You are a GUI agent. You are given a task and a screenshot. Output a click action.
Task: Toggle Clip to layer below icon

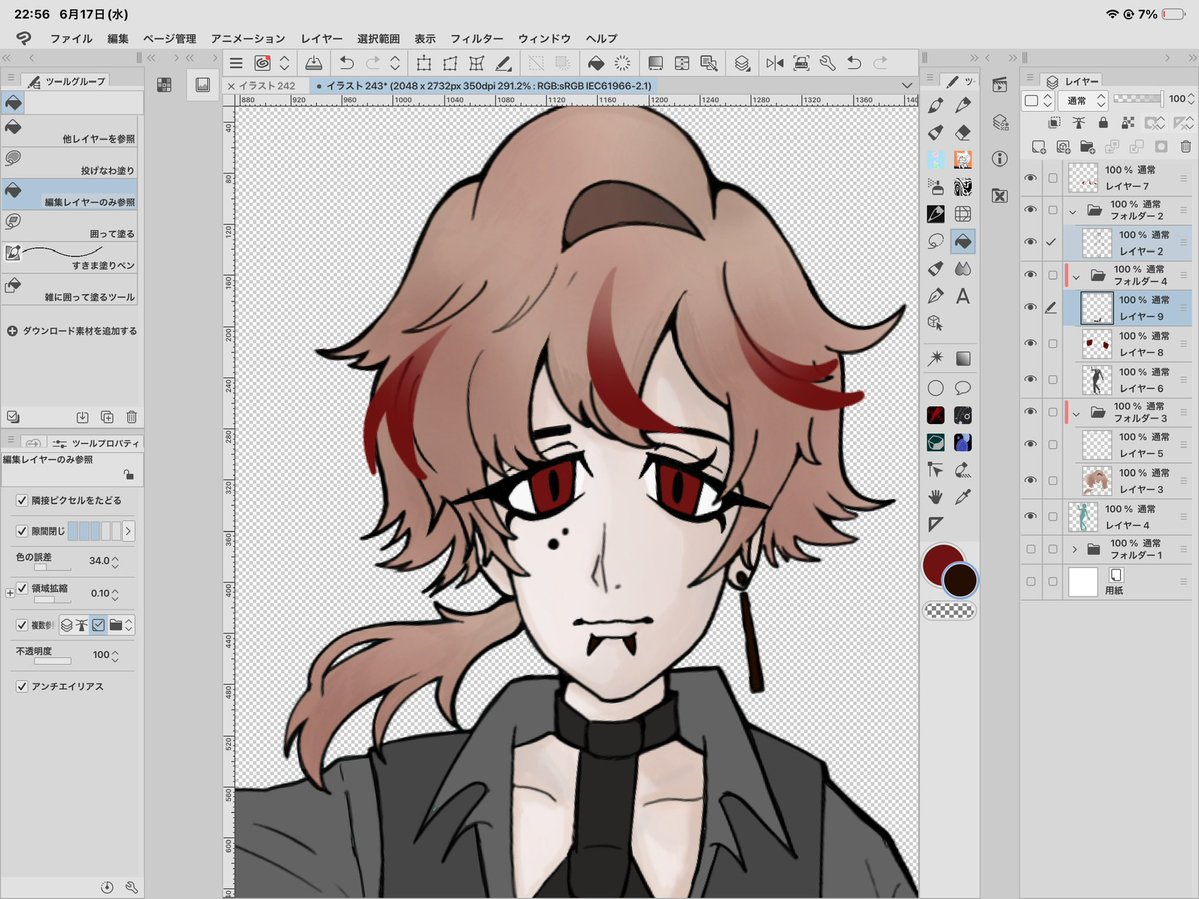[x=1054, y=122]
